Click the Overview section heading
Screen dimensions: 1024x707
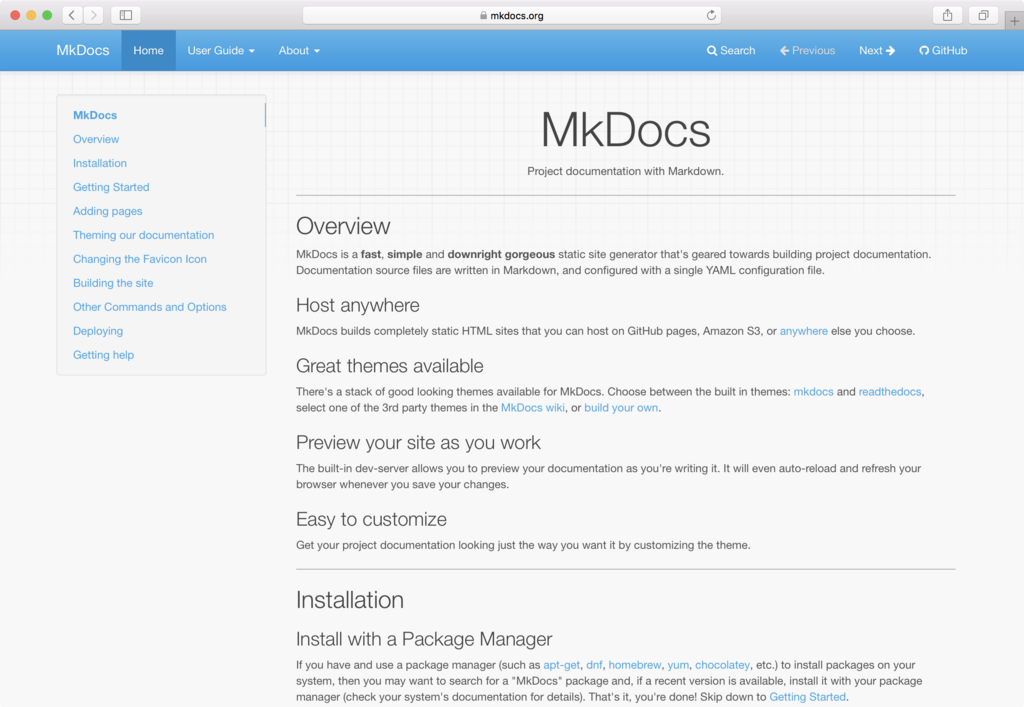point(343,226)
